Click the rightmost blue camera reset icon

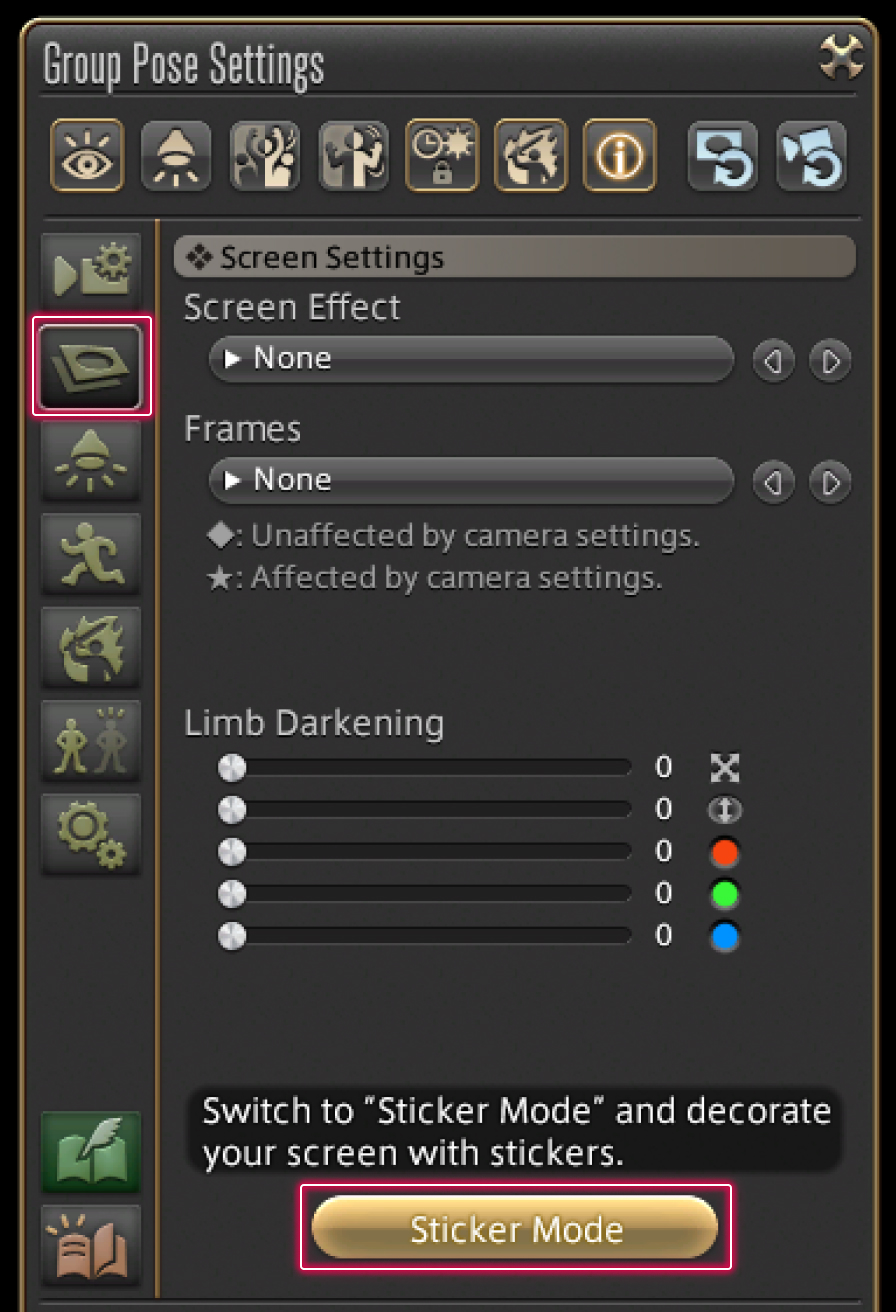point(811,157)
